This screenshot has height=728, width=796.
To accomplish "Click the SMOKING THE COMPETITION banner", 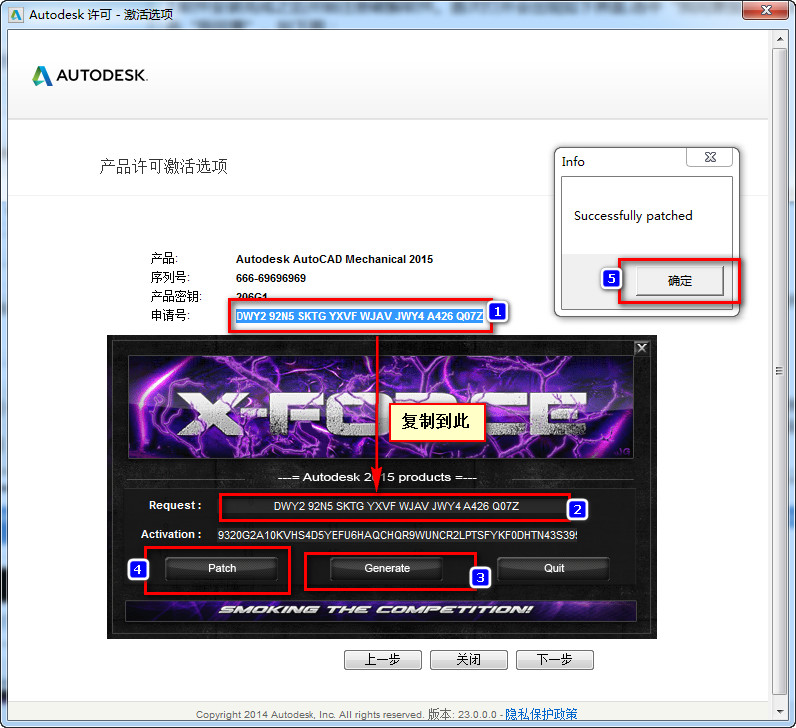I will tap(380, 610).
